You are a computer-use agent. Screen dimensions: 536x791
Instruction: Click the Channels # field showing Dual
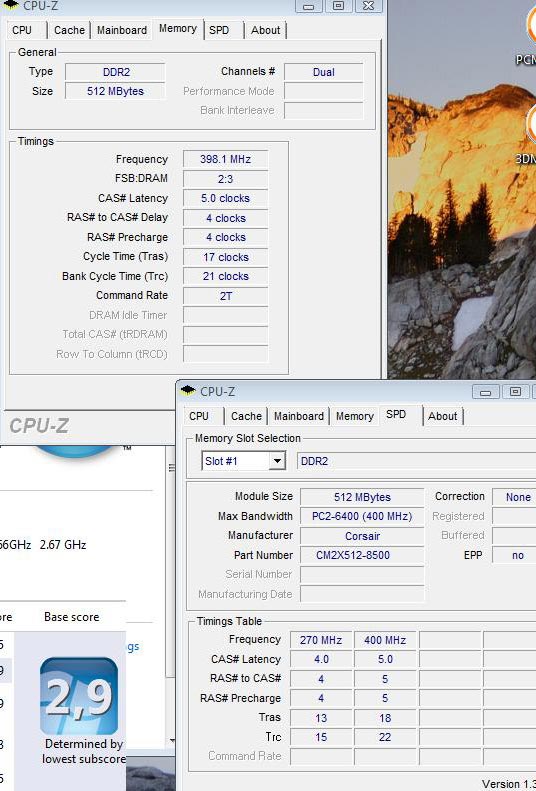coord(324,72)
